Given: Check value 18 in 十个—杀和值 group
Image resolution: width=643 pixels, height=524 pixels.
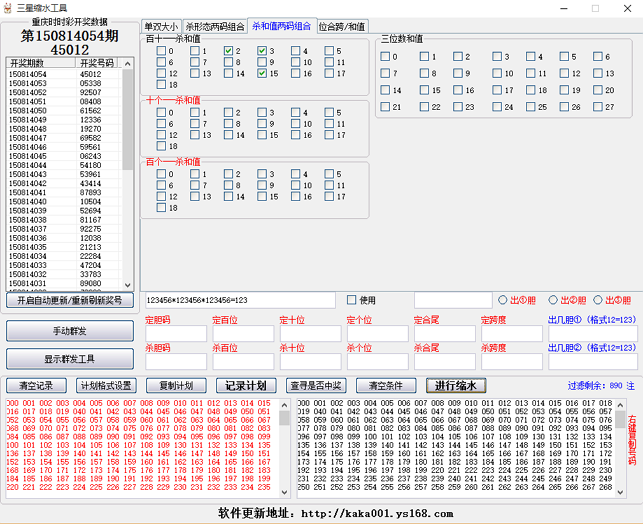Looking at the screenshot, I should click(161, 146).
